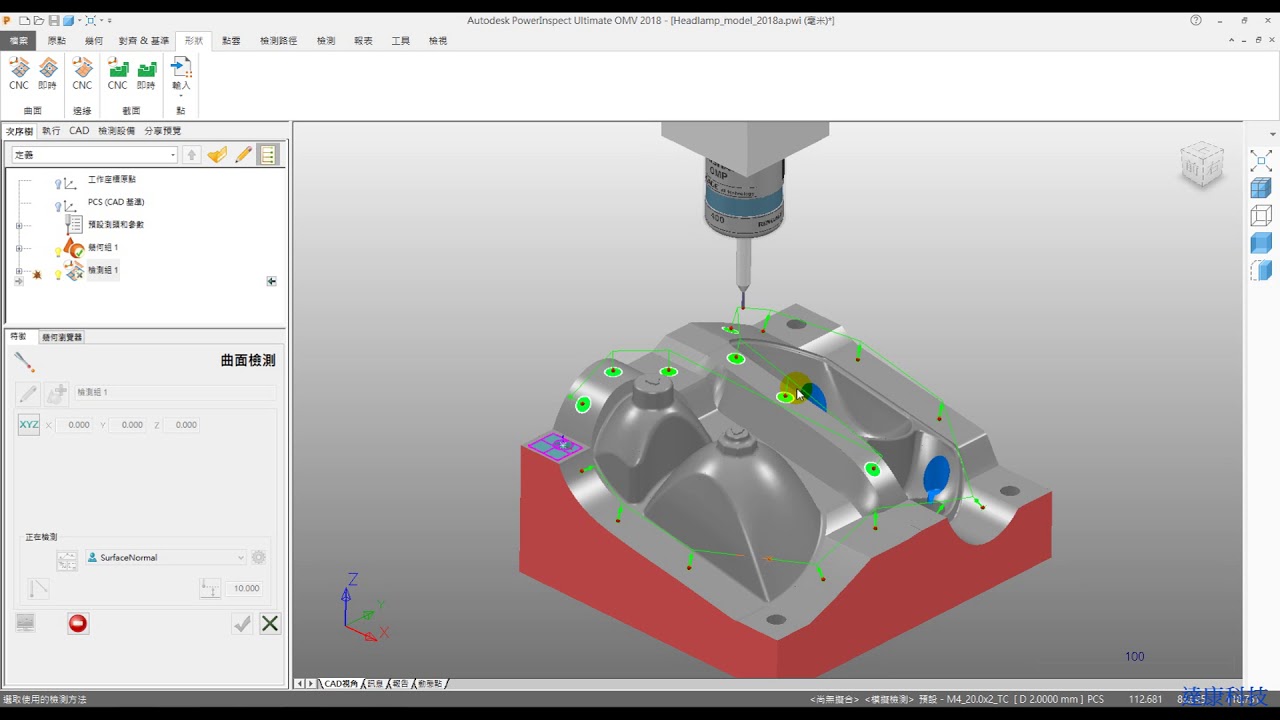
Task: Click the XYZ coordinate icon button
Action: pos(29,425)
